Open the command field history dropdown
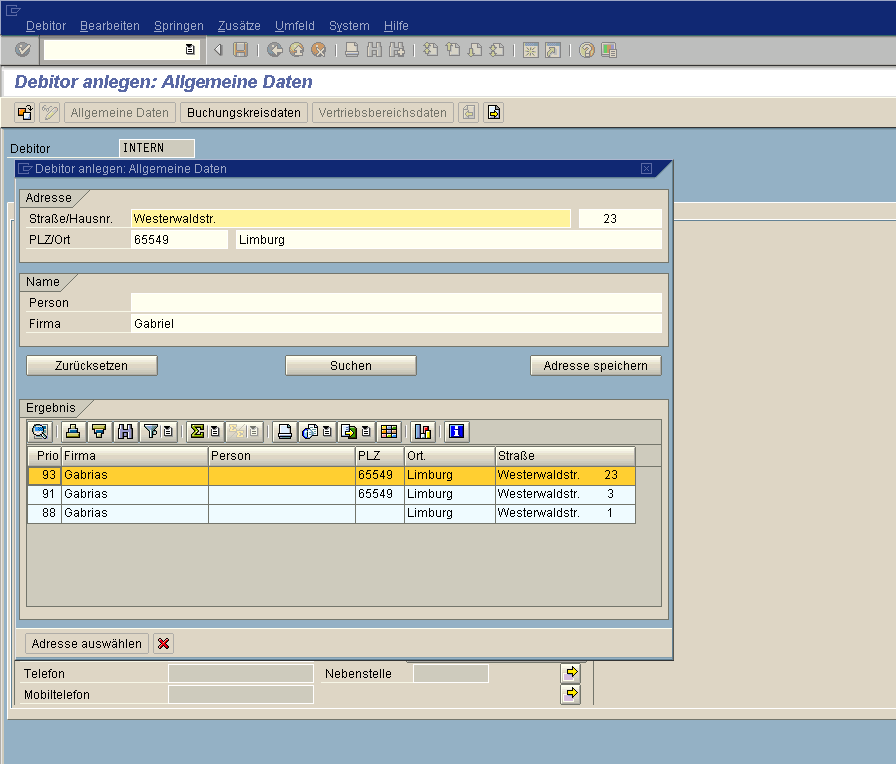 tap(190, 50)
